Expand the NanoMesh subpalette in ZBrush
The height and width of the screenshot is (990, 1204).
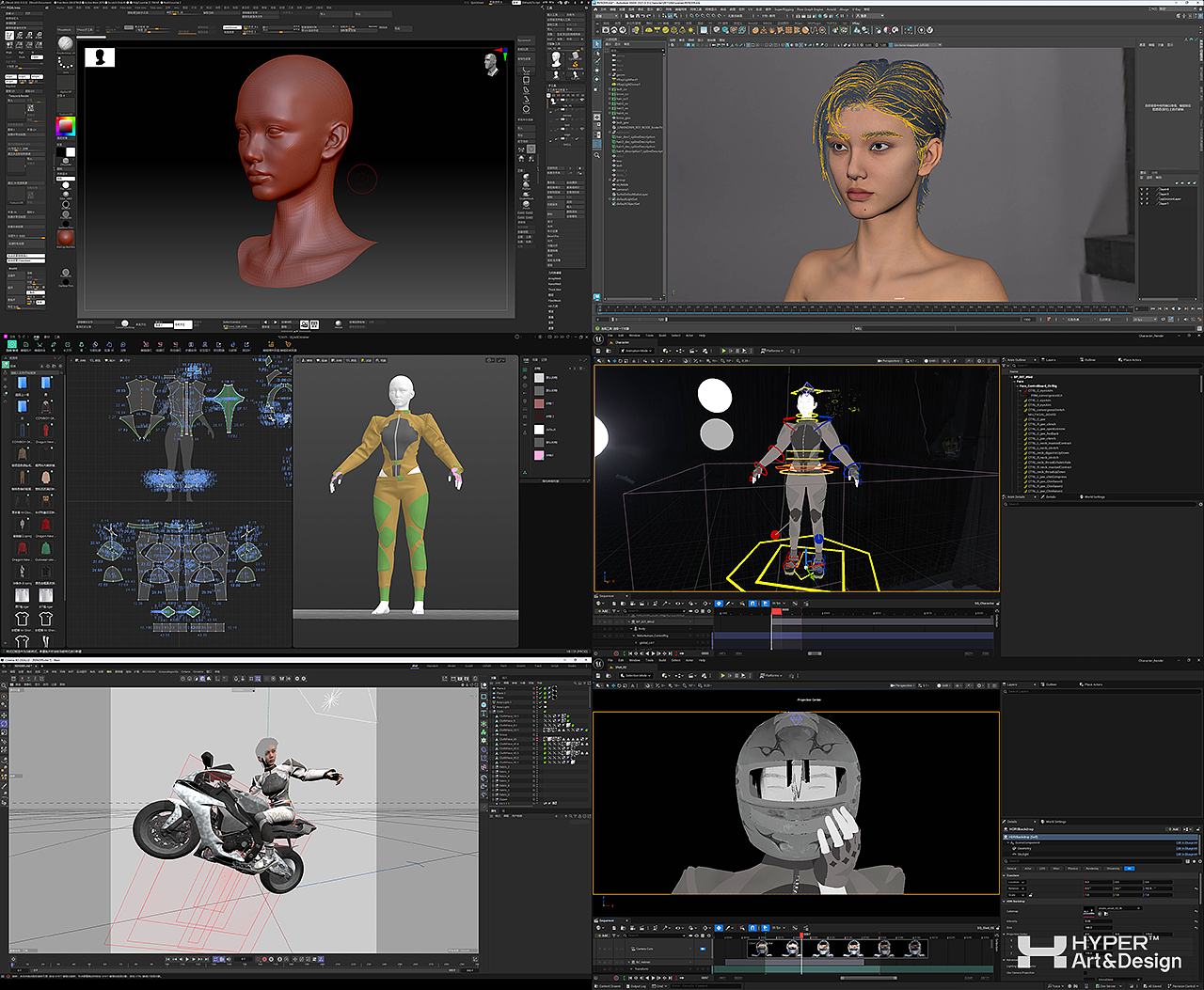(x=555, y=284)
